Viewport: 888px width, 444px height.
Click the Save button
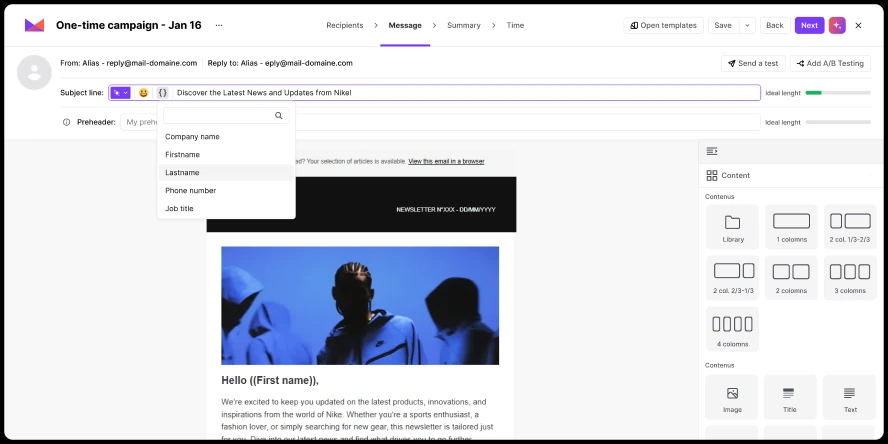tap(723, 25)
